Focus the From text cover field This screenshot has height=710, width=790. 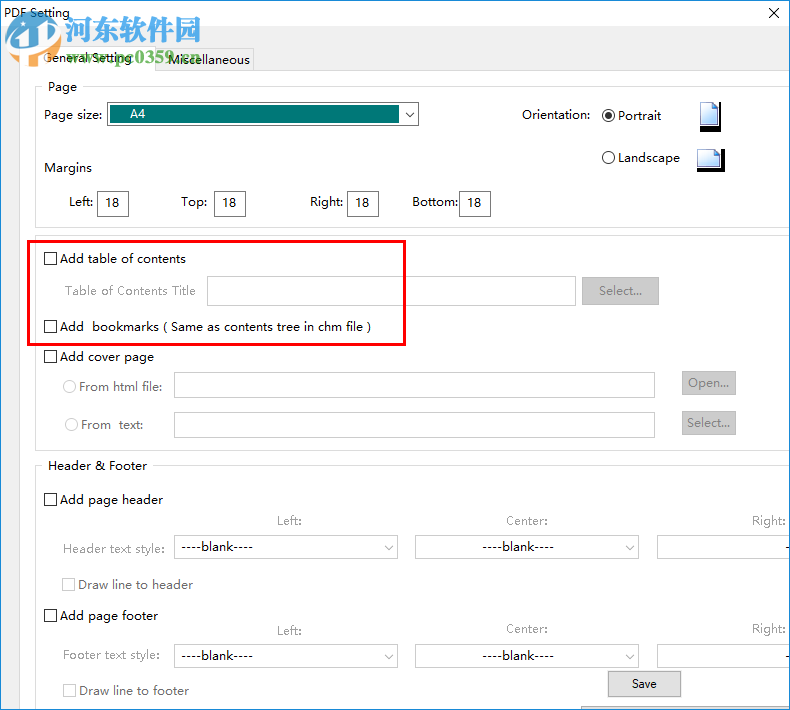tap(414, 425)
